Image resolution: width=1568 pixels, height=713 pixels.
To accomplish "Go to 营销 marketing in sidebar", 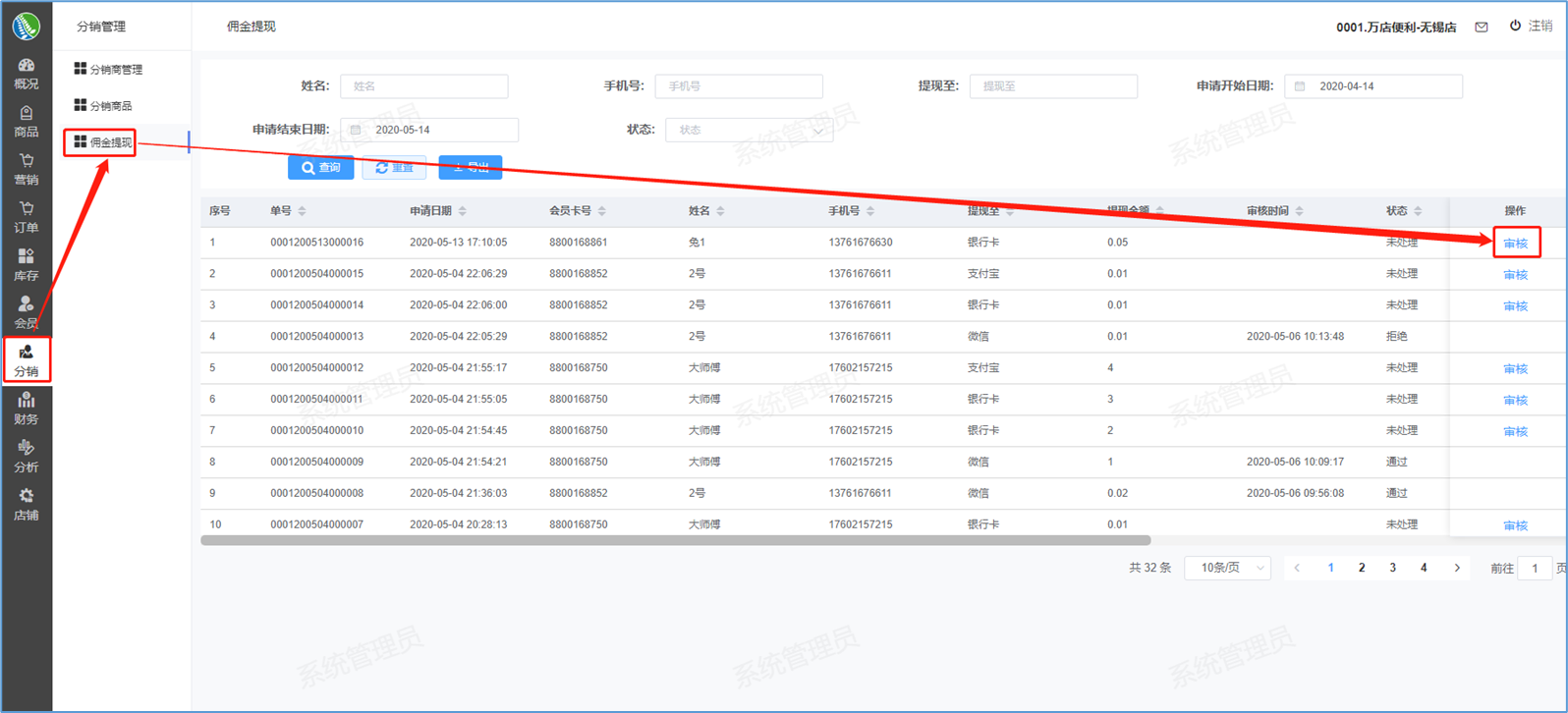I will [x=26, y=169].
